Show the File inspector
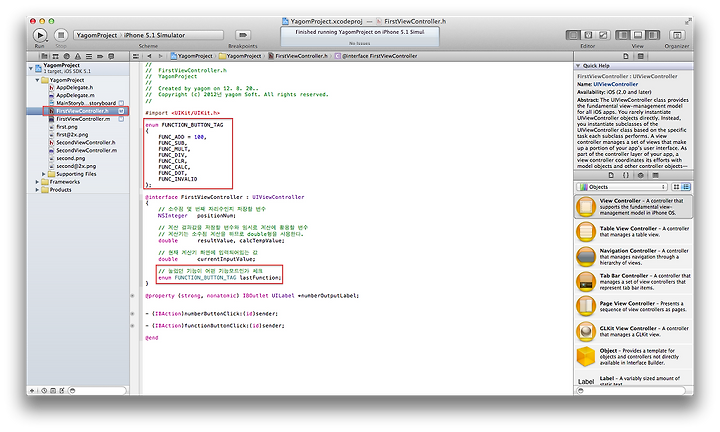This screenshot has height=432, width=720. 626,56
